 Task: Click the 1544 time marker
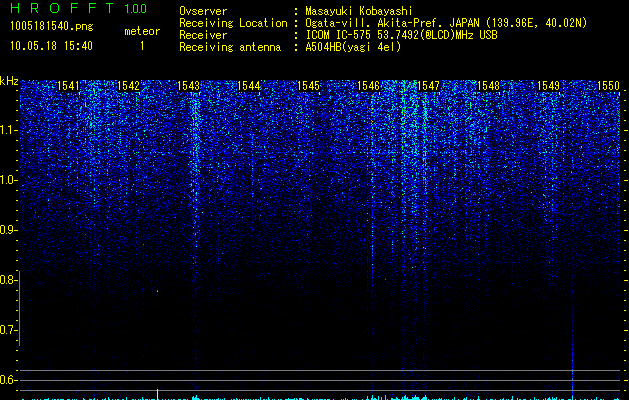(x=248, y=86)
